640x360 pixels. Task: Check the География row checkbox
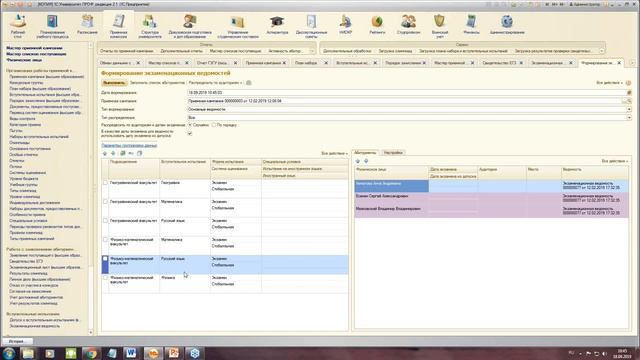(105, 183)
